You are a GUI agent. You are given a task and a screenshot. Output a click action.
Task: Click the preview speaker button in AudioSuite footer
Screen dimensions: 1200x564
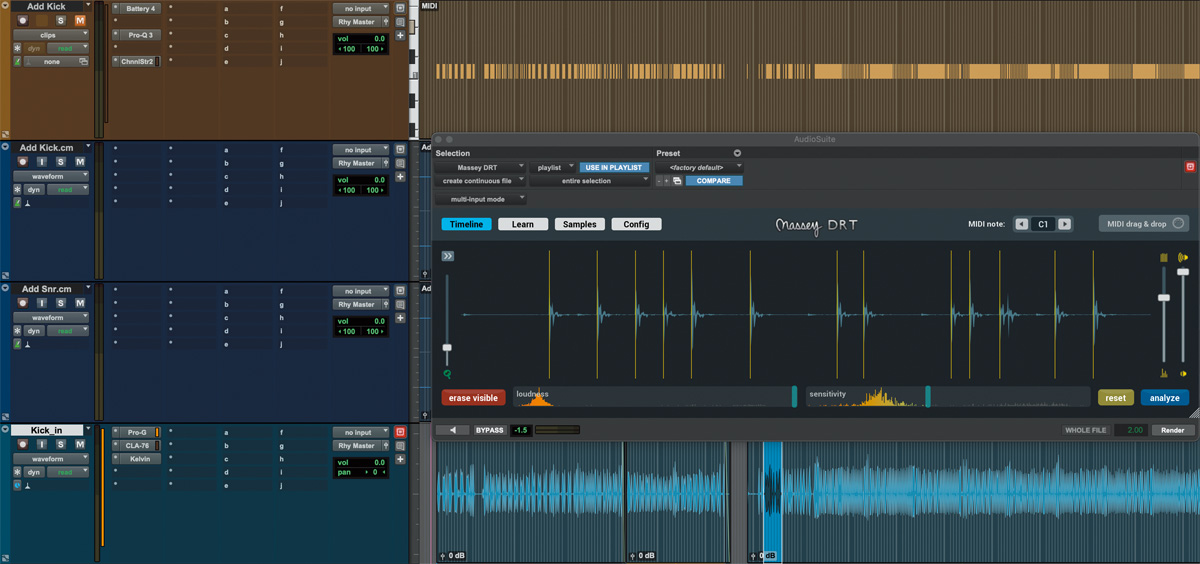click(452, 430)
